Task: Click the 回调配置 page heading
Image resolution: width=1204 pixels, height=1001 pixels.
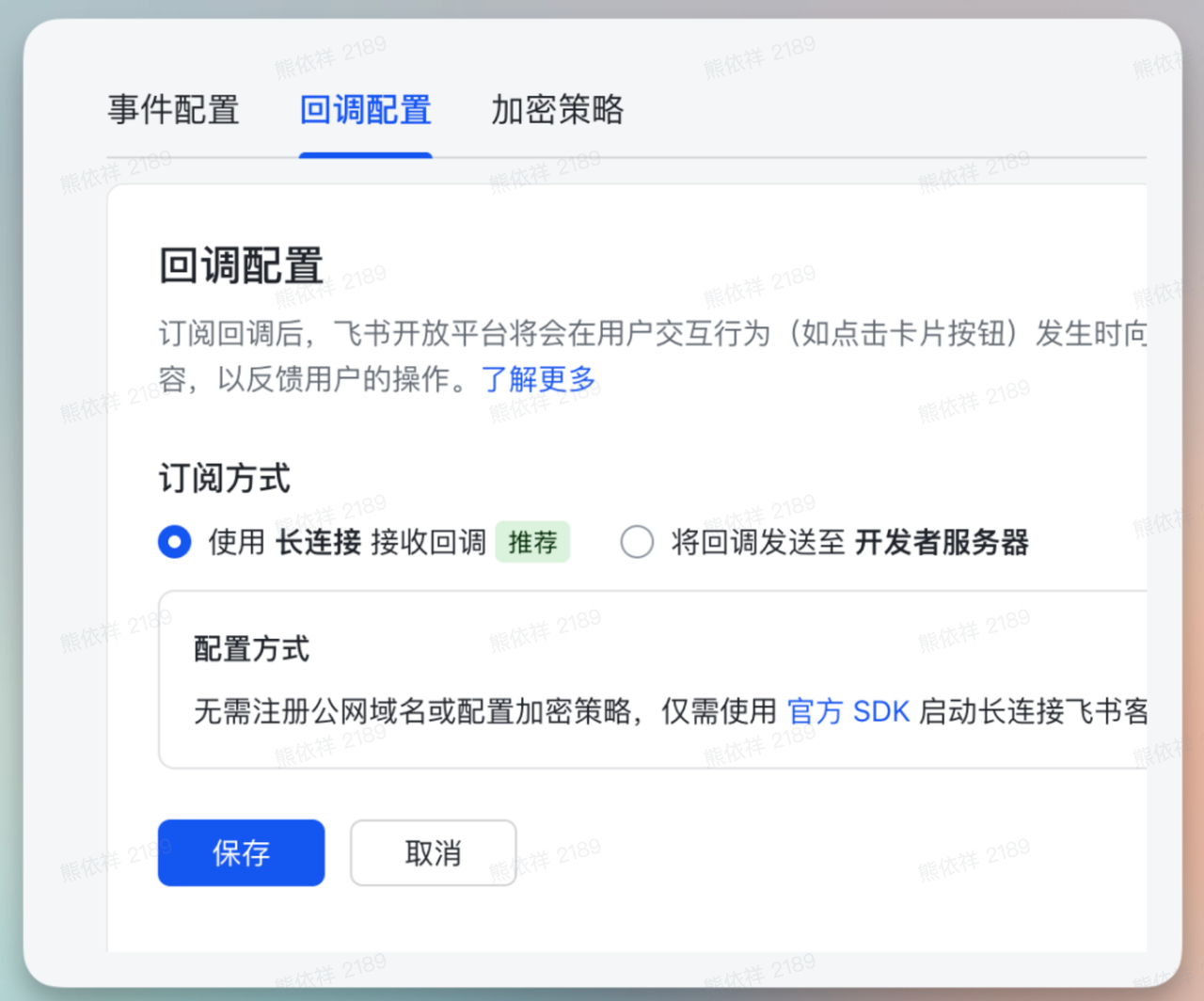Action: pos(240,266)
